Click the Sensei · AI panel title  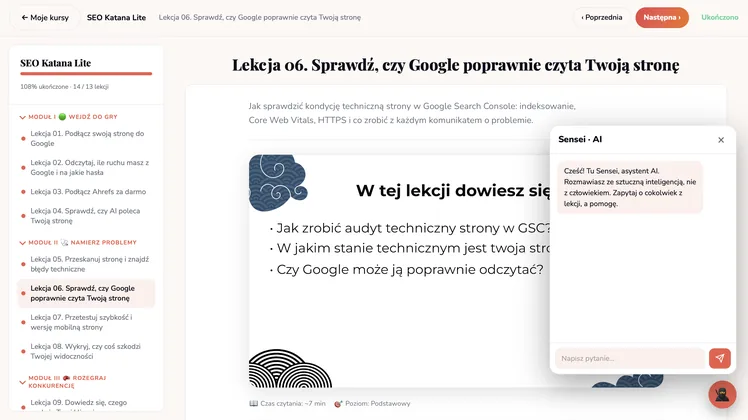[x=580, y=139]
